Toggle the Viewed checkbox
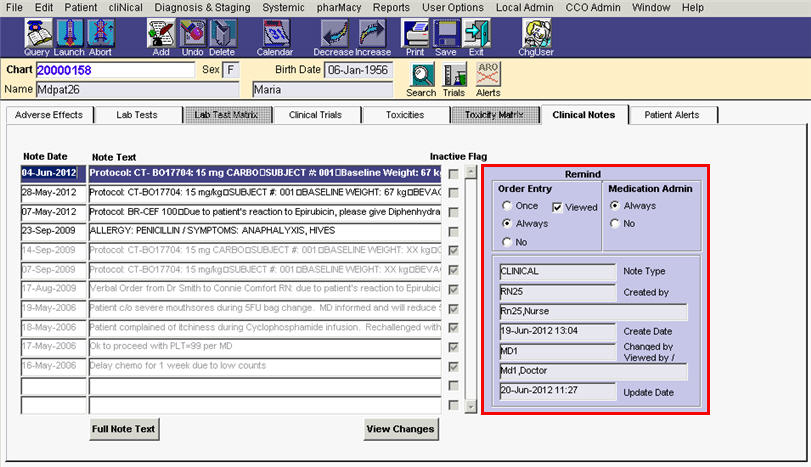The width and height of the screenshot is (811, 467). pos(558,207)
